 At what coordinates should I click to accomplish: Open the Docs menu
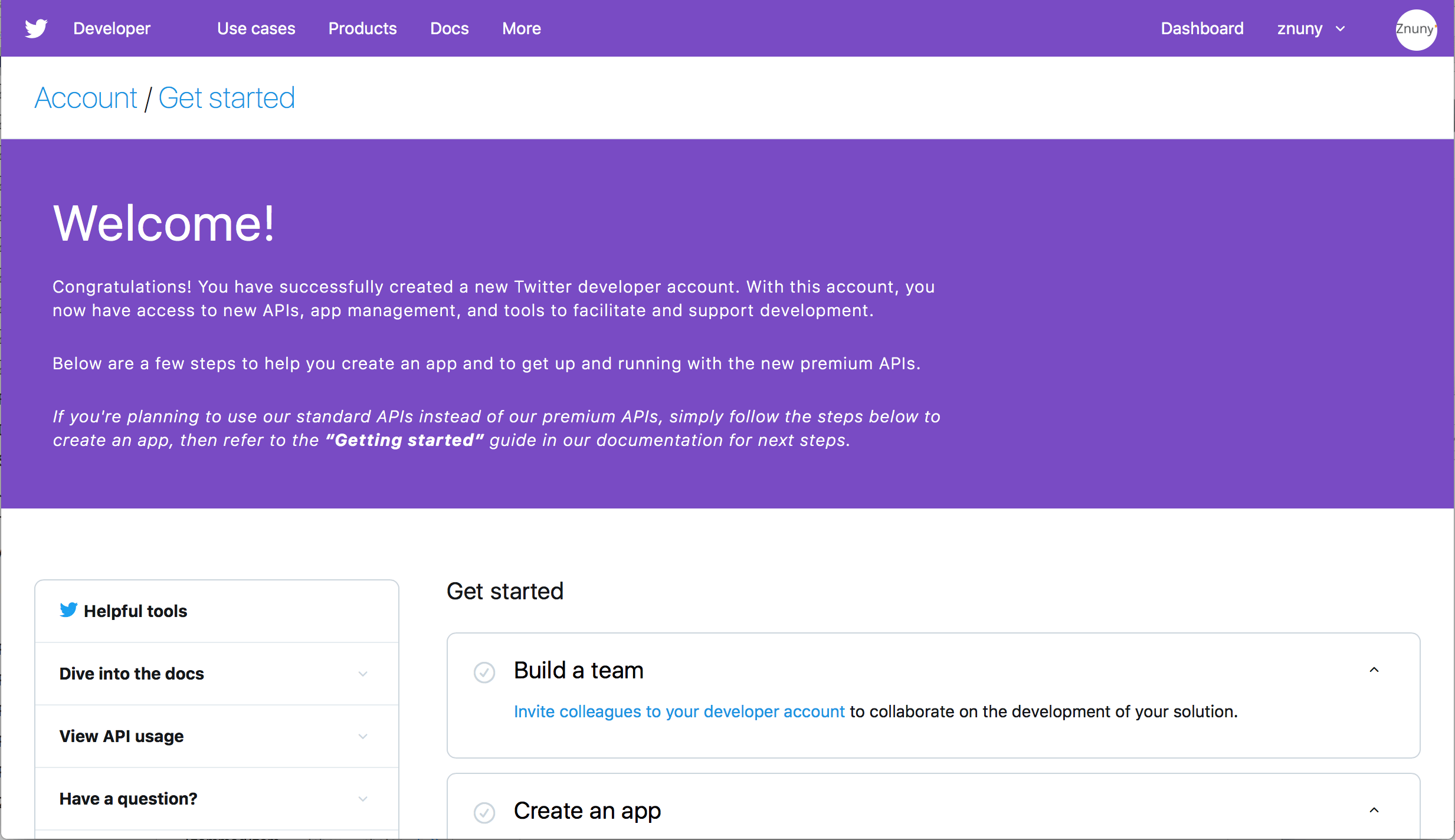pos(449,28)
